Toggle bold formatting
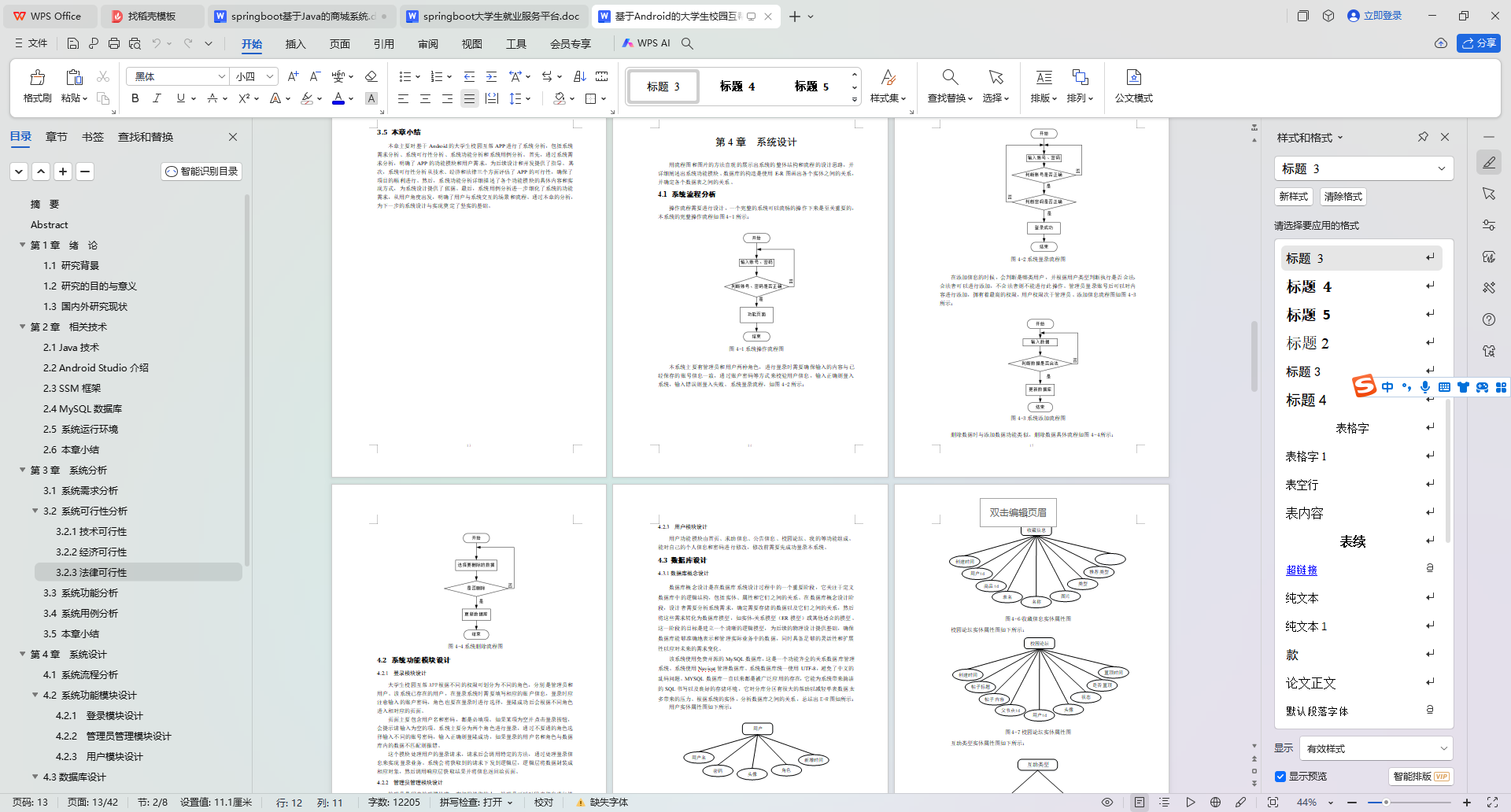1511x812 pixels. coord(135,98)
